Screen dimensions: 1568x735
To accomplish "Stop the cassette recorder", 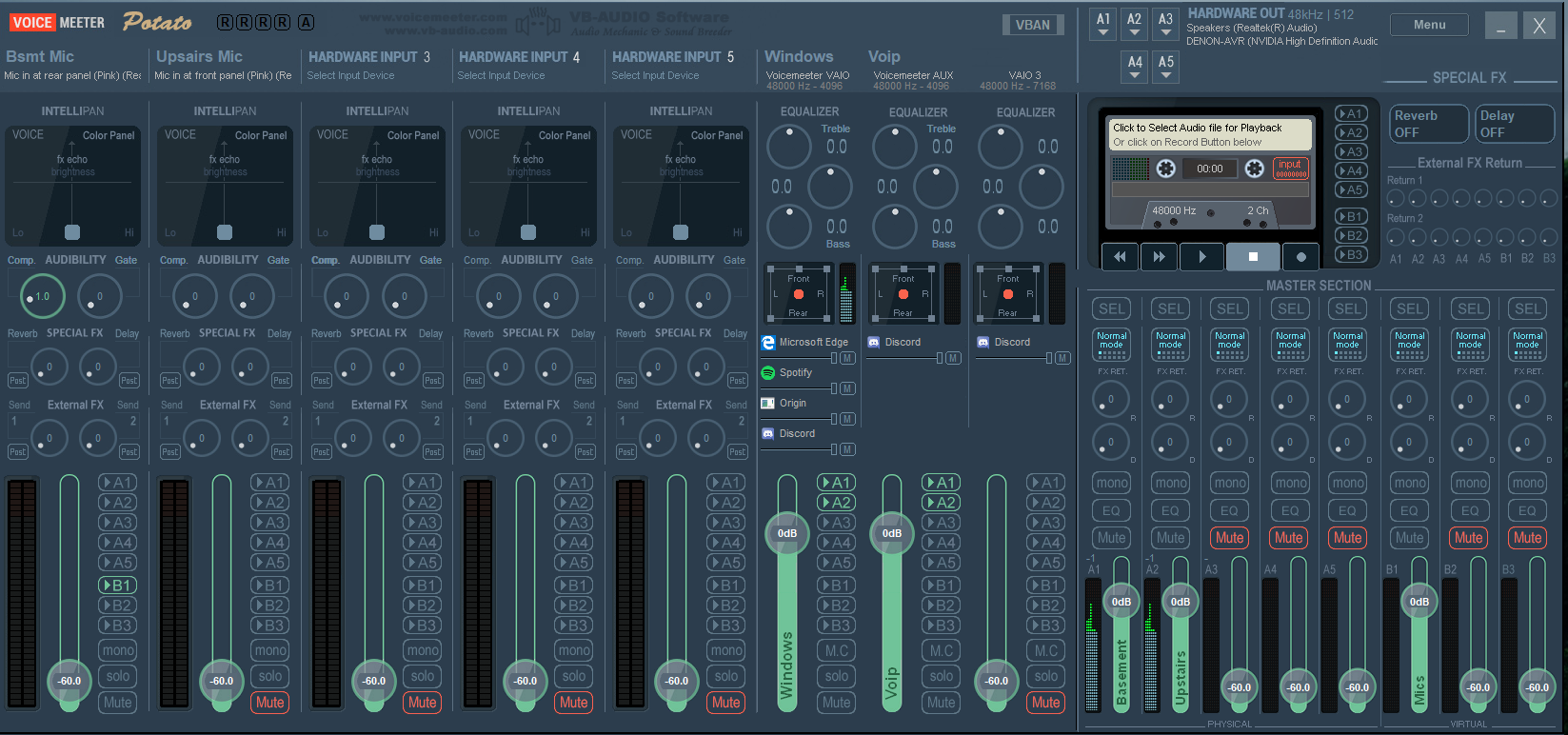I will point(1253,256).
